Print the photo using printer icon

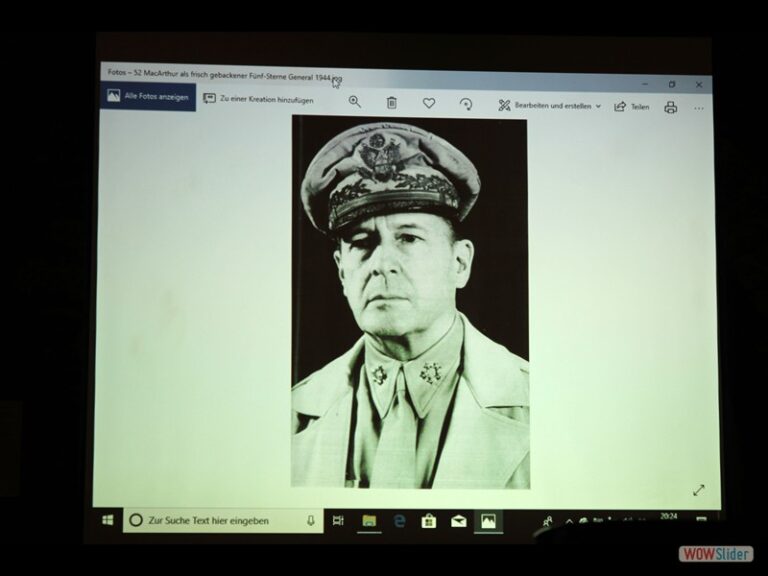[x=671, y=107]
